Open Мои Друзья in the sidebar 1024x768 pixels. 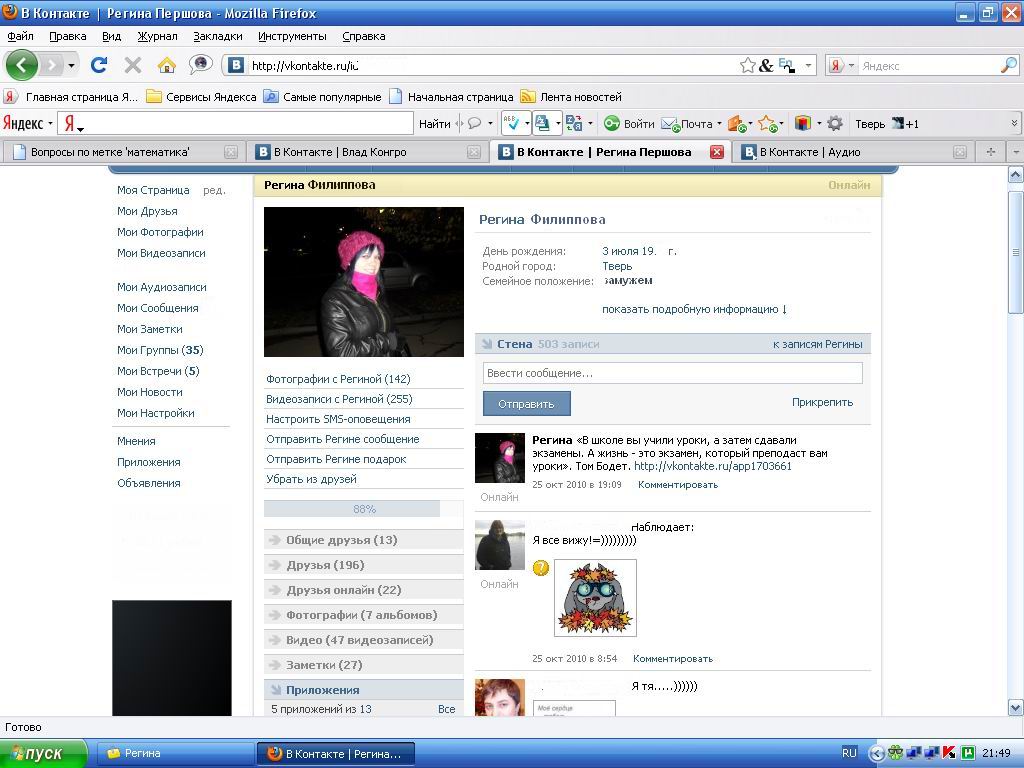coord(147,211)
